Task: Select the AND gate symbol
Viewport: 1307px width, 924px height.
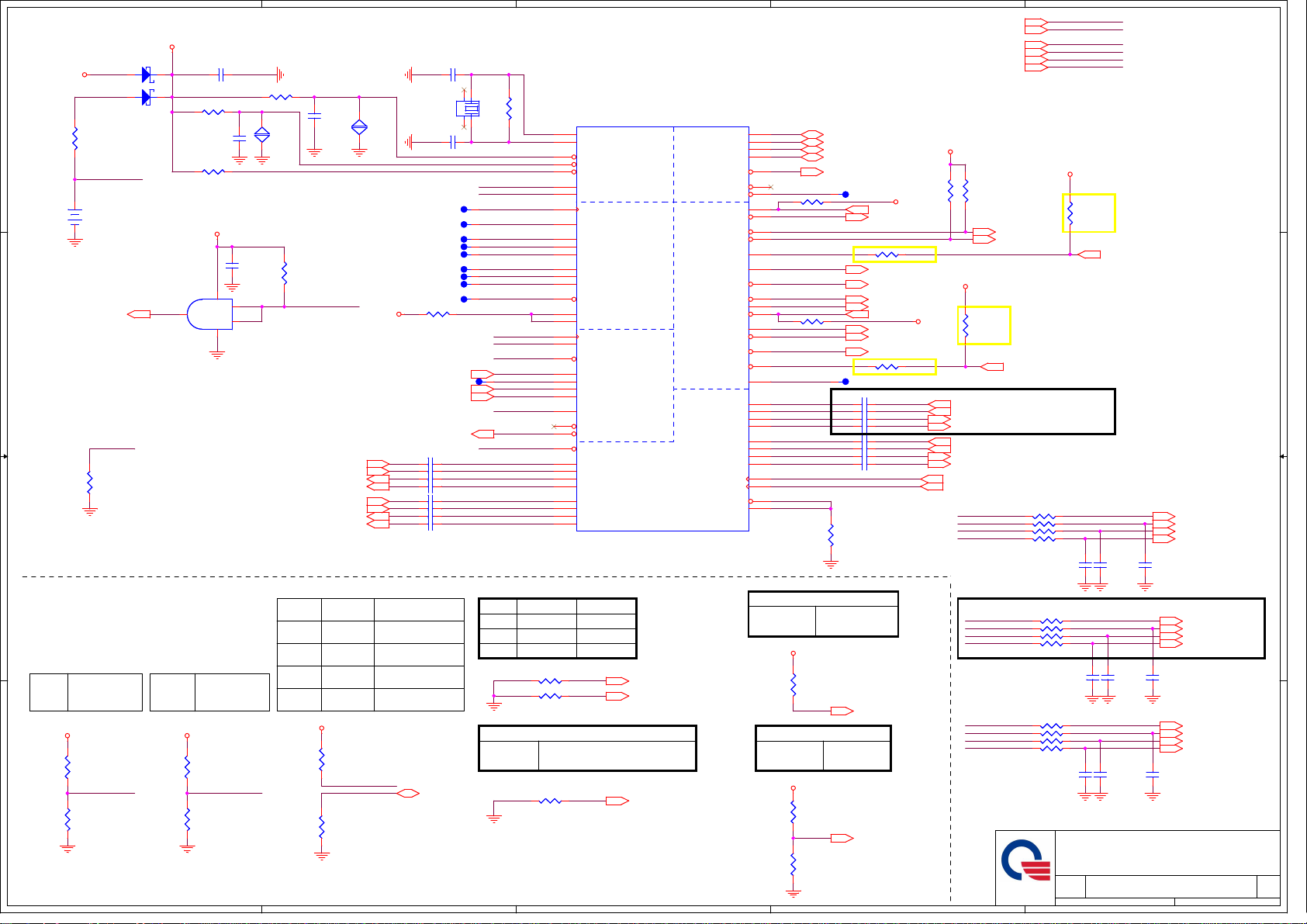Action: pyautogui.click(x=209, y=314)
